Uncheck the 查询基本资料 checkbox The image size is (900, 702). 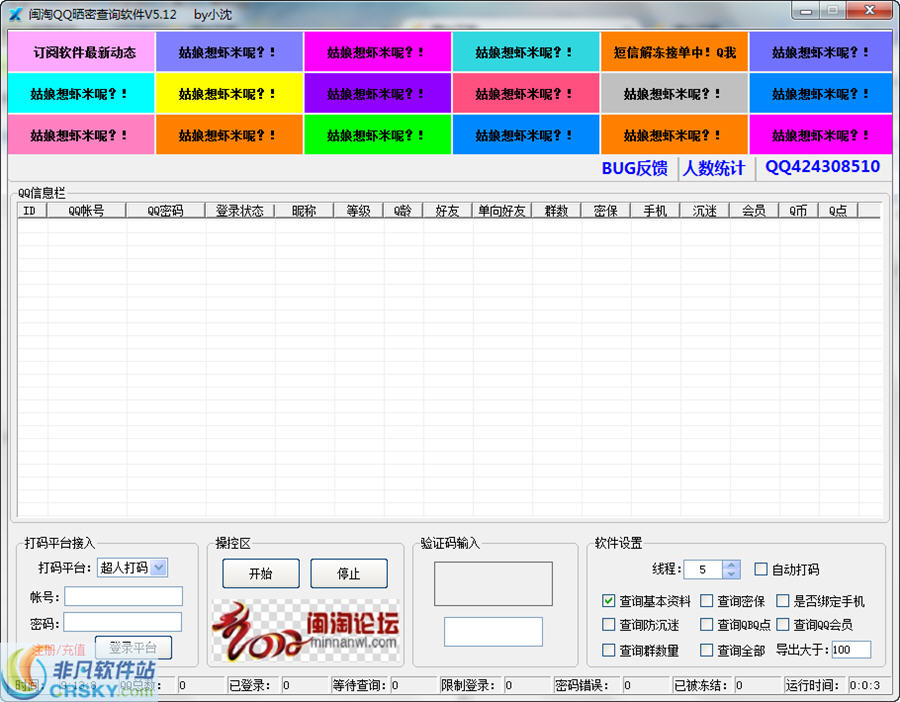[608, 600]
